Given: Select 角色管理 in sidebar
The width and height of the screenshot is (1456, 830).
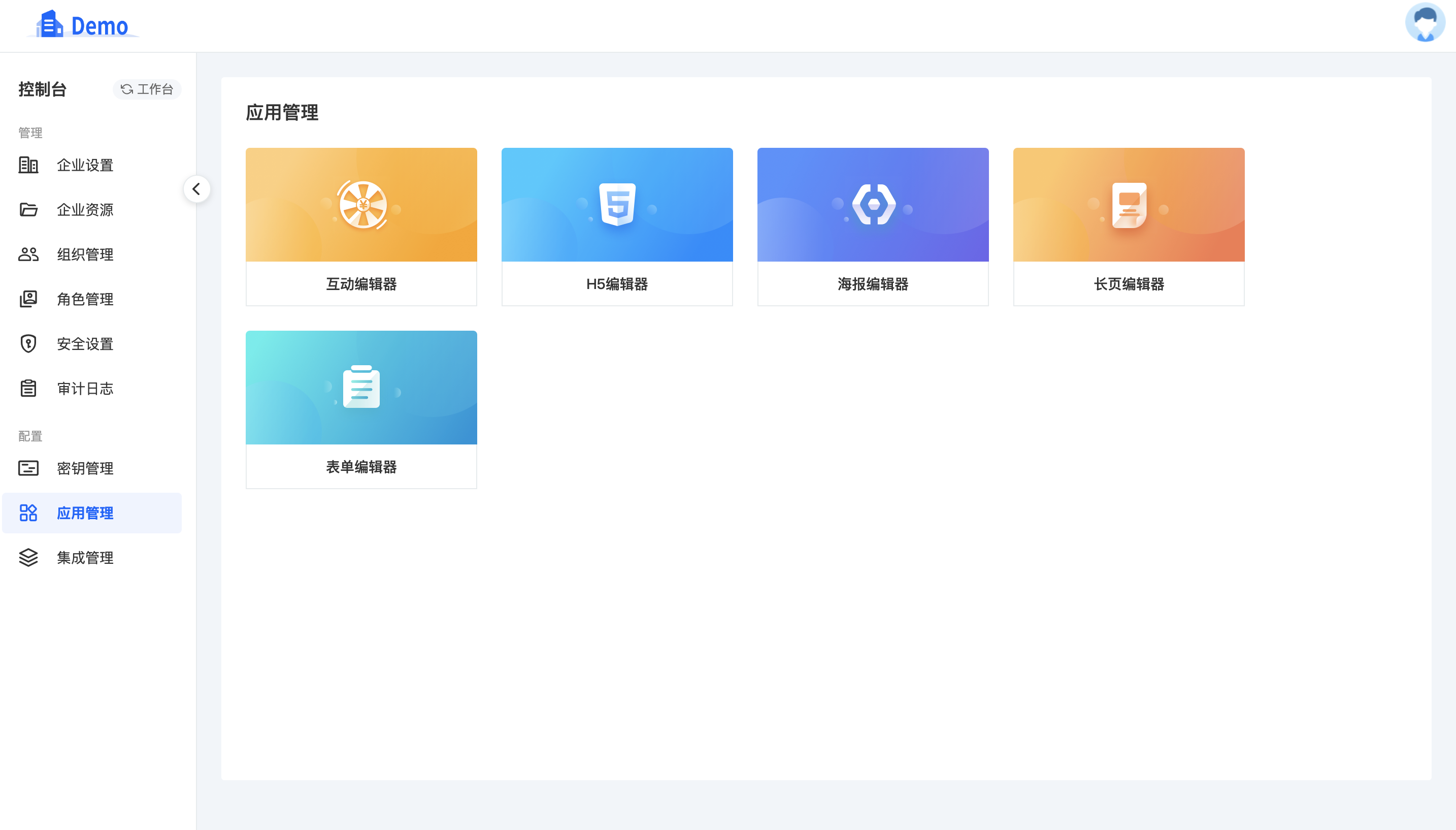Looking at the screenshot, I should tap(92, 299).
